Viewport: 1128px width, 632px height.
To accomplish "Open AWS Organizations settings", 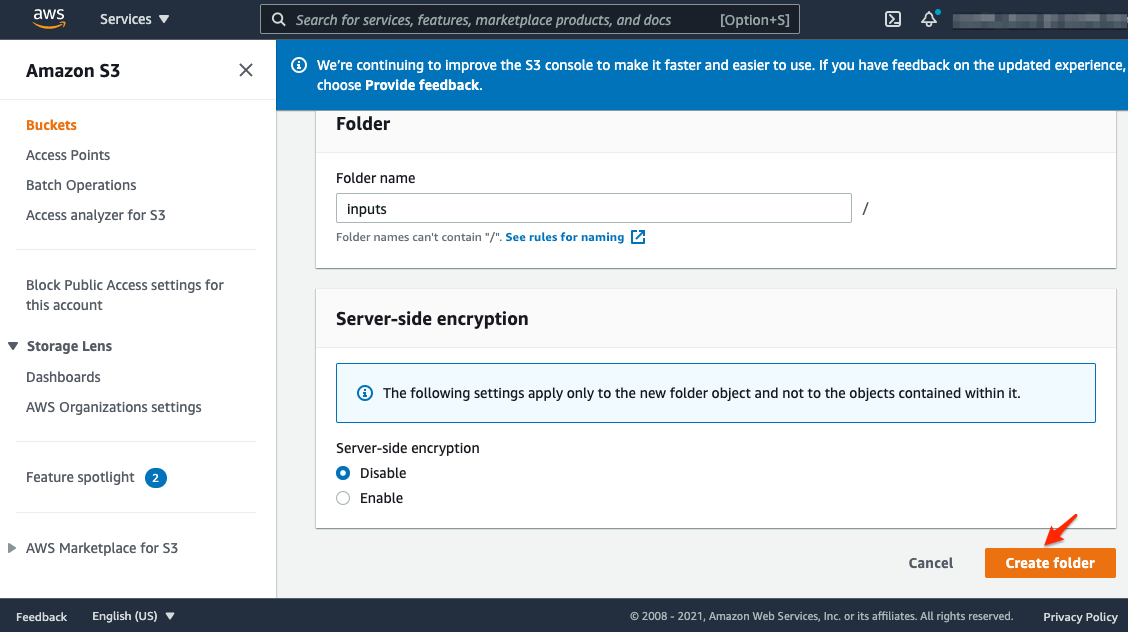I will [x=114, y=407].
